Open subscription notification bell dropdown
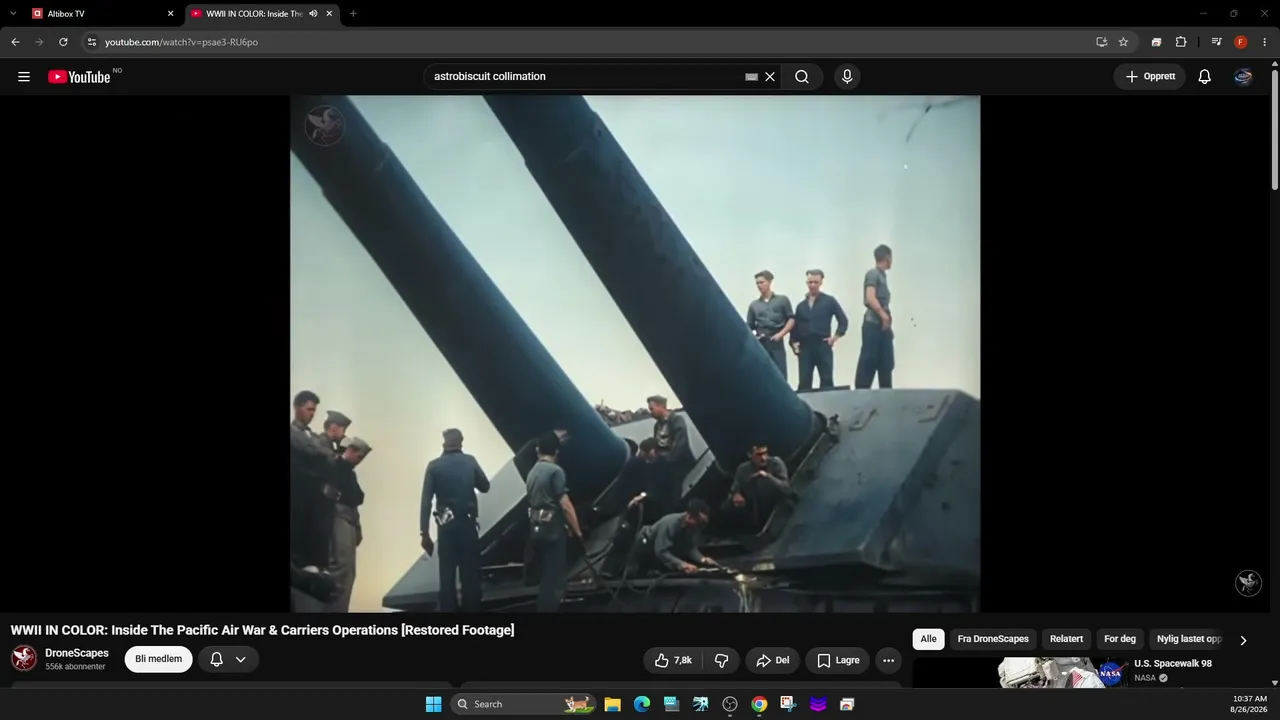This screenshot has width=1280, height=720. [x=228, y=659]
